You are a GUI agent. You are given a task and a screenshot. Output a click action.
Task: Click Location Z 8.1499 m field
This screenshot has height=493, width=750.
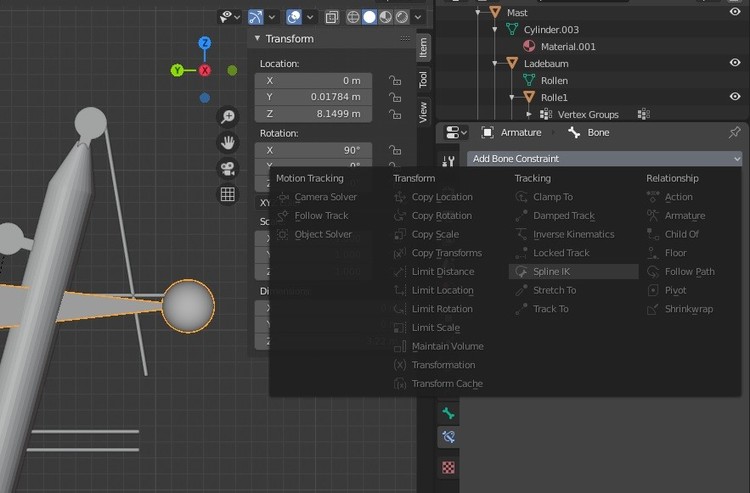pyautogui.click(x=313, y=114)
